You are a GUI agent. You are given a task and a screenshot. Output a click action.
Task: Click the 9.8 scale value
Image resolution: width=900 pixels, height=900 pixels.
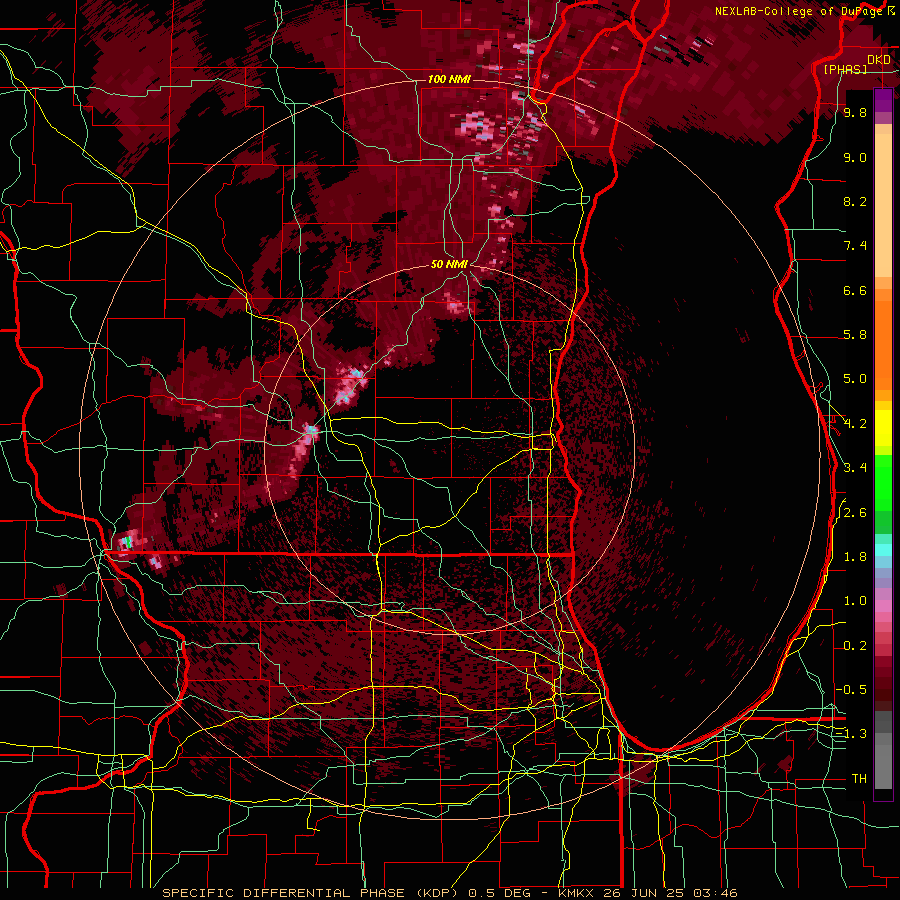[x=855, y=112]
